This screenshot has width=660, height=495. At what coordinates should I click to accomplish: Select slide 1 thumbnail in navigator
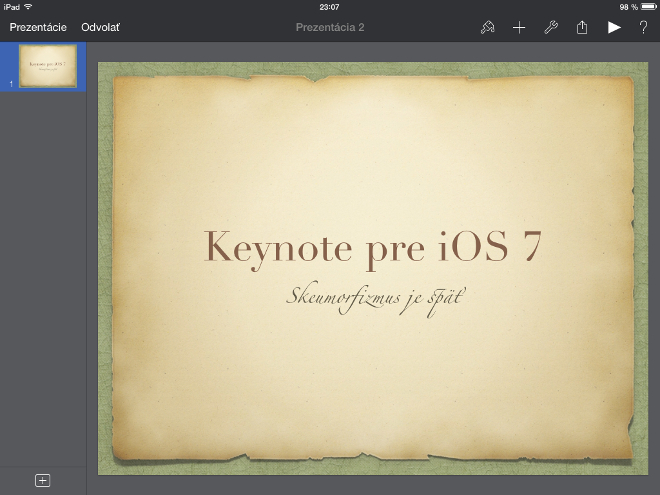pos(48,66)
